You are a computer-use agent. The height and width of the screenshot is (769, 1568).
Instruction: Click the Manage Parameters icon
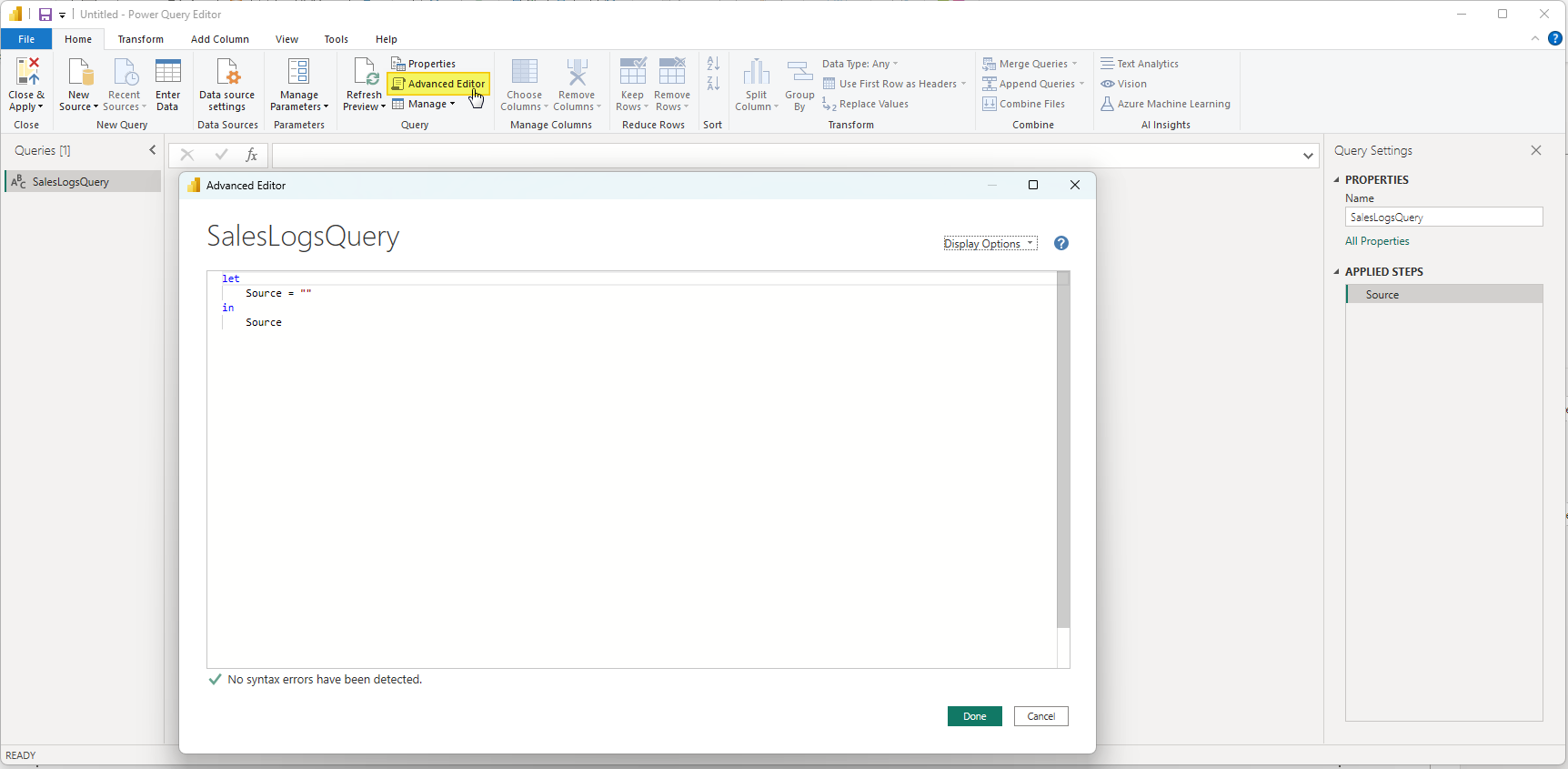pos(298,73)
